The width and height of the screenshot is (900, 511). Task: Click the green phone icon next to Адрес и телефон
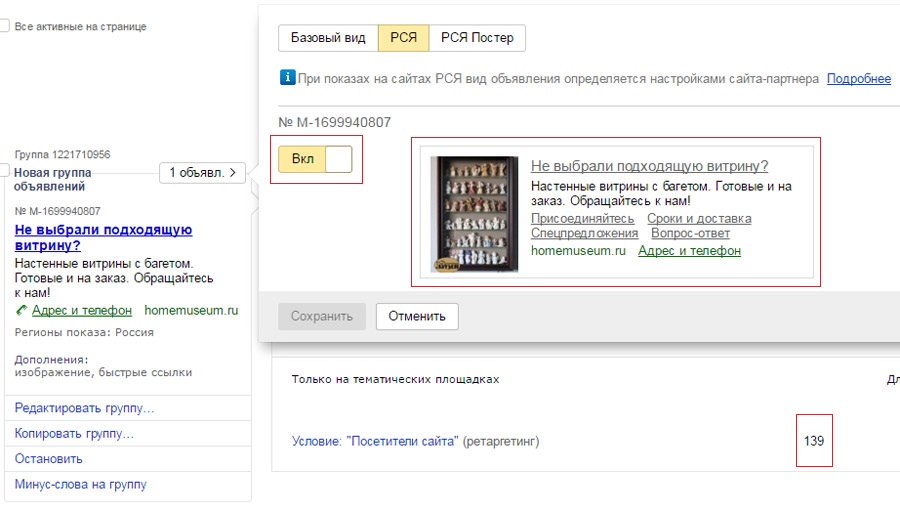[x=21, y=311]
